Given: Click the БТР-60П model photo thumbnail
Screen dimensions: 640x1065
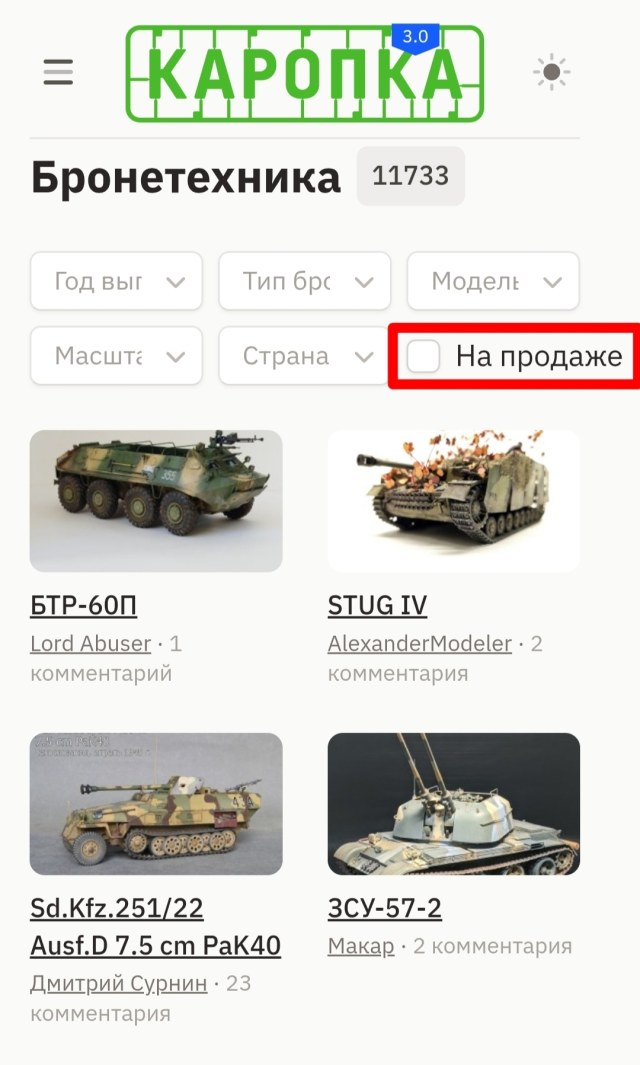Looking at the screenshot, I should pos(156,501).
